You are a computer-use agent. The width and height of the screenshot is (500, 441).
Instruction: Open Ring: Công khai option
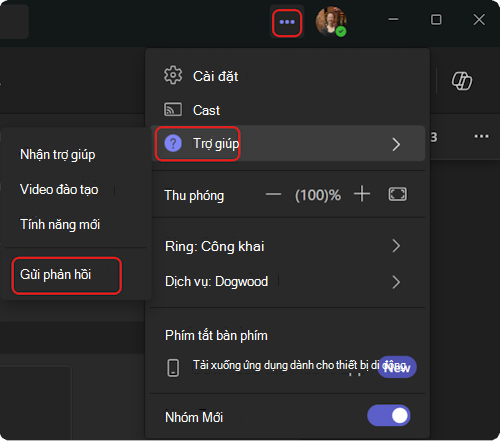(287, 246)
